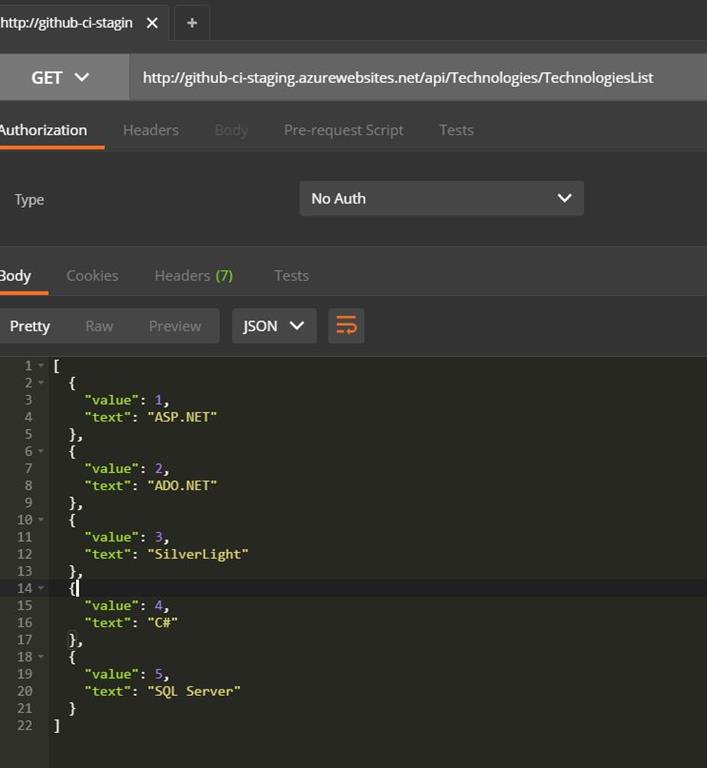Viewport: 707px width, 768px height.
Task: Open the response Tests tab
Action: (x=291, y=276)
